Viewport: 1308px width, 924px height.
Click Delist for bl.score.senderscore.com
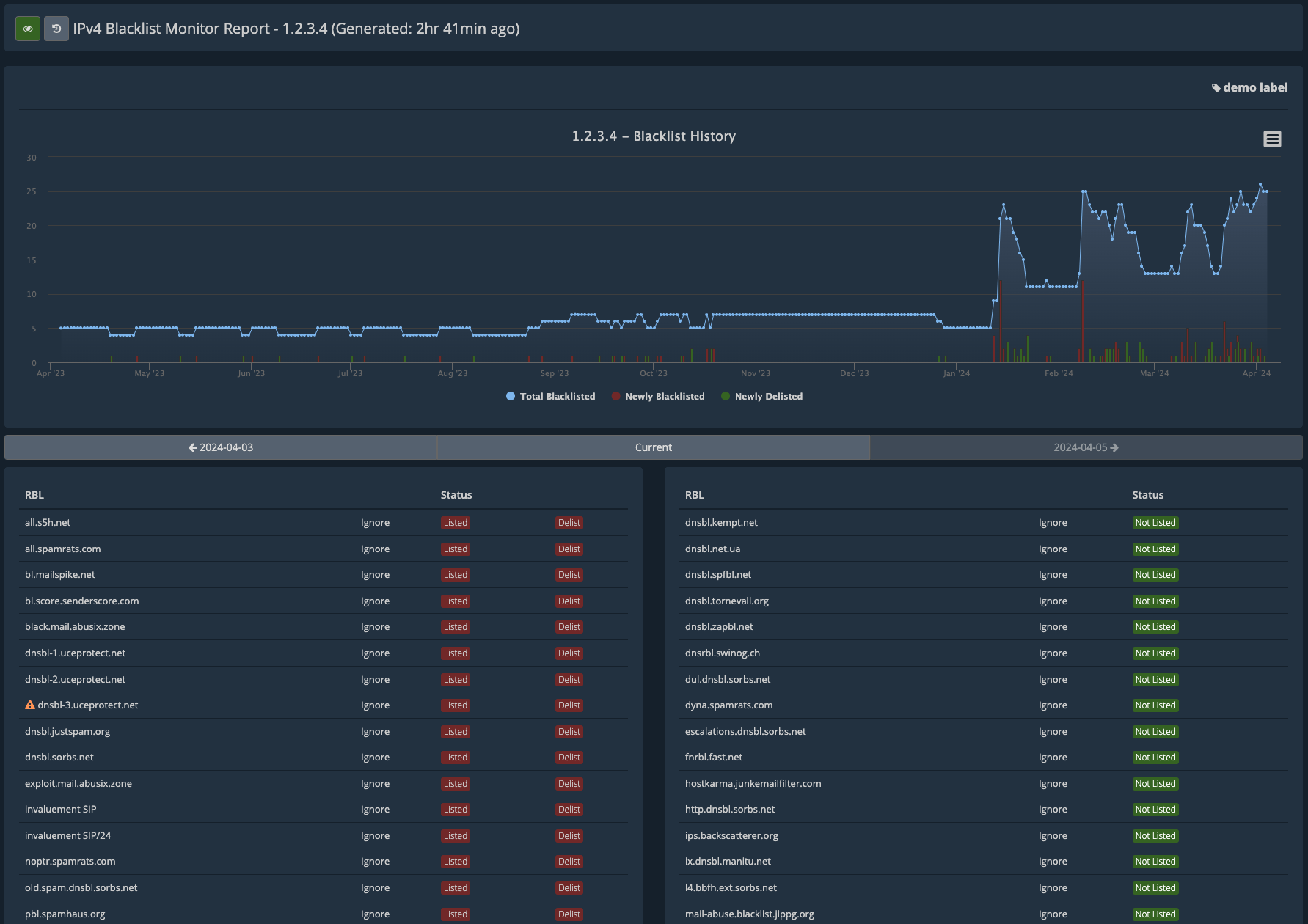tap(569, 601)
